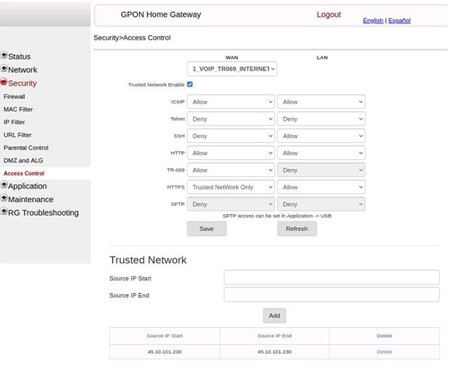Viewport: 468px width, 373px height.
Task: Click the Logout link
Action: tap(329, 15)
